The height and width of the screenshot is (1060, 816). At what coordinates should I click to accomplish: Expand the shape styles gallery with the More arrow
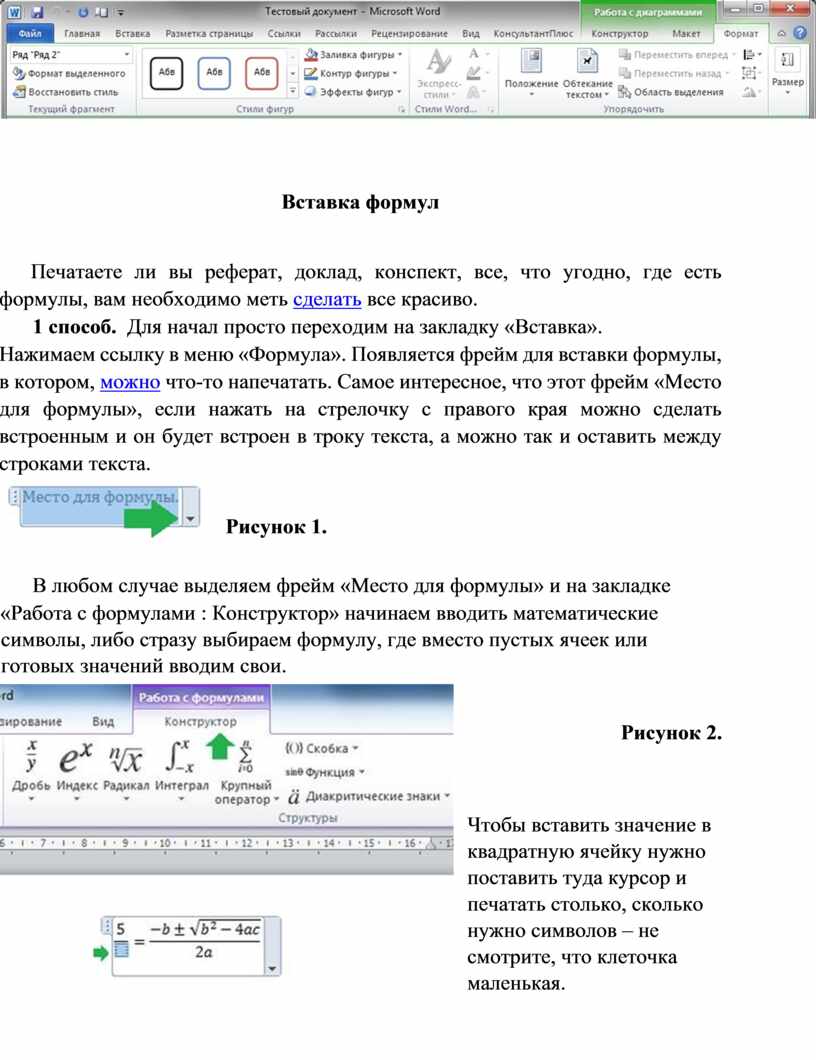293,90
